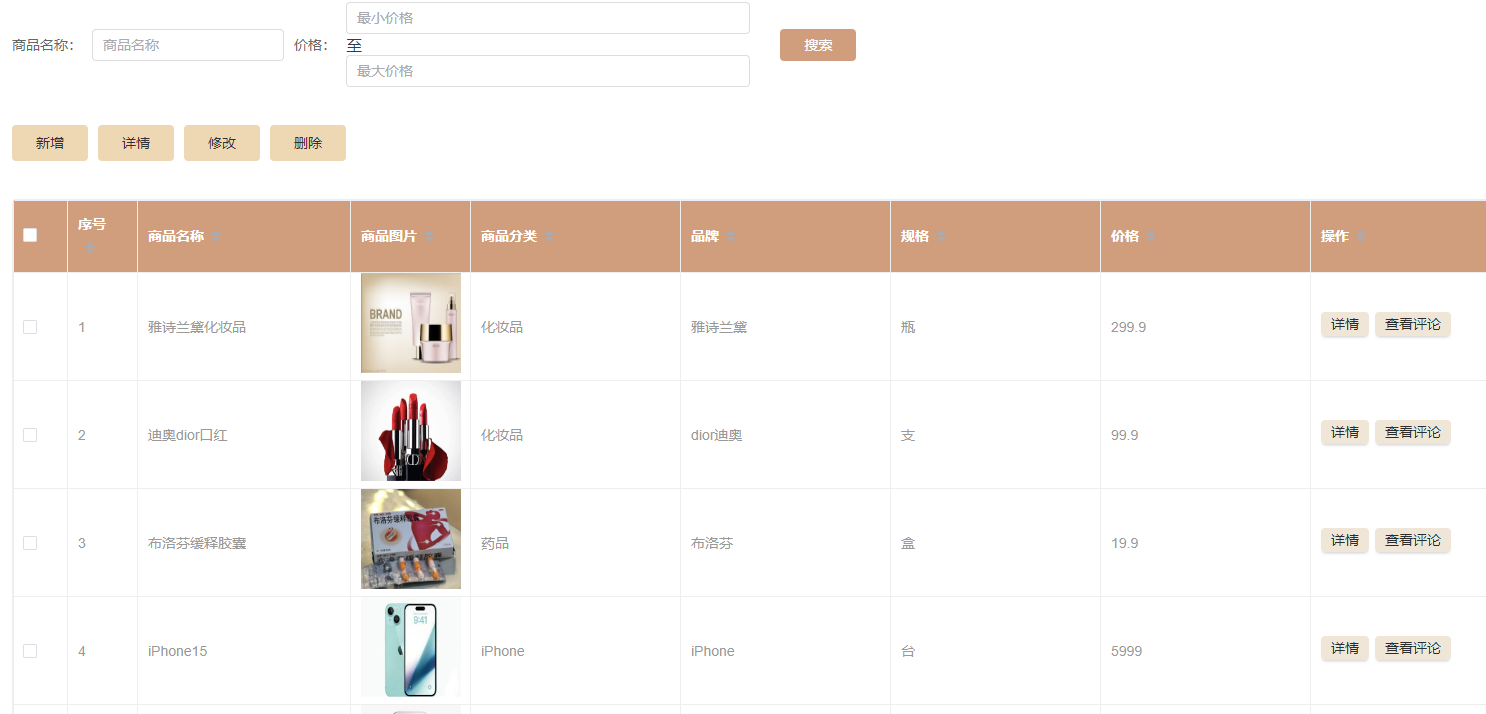Image resolution: width=1486 pixels, height=714 pixels.
Task: View 查看评论 for iPhone15
Action: [1413, 648]
